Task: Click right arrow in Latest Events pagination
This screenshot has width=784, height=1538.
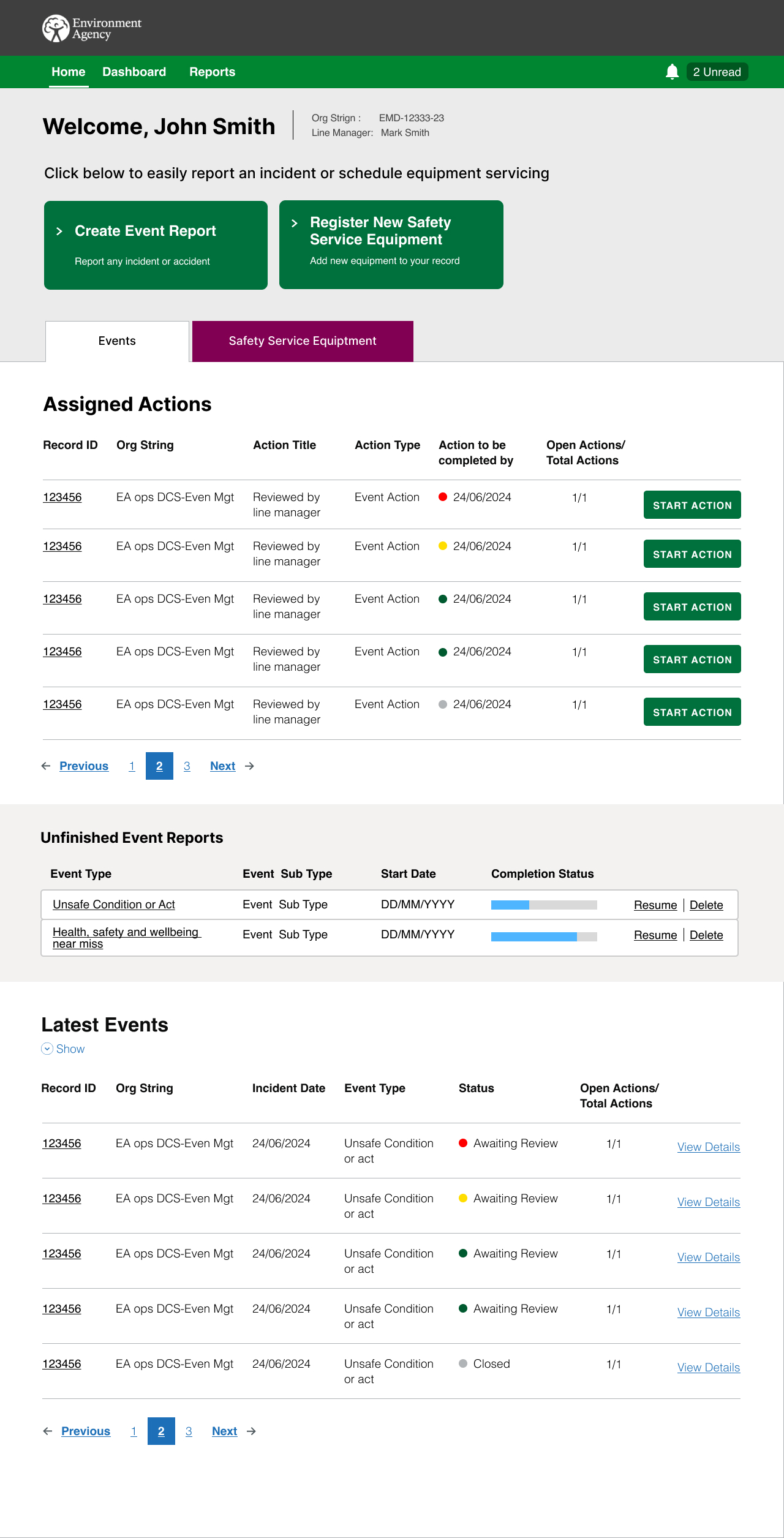Action: point(251,1431)
